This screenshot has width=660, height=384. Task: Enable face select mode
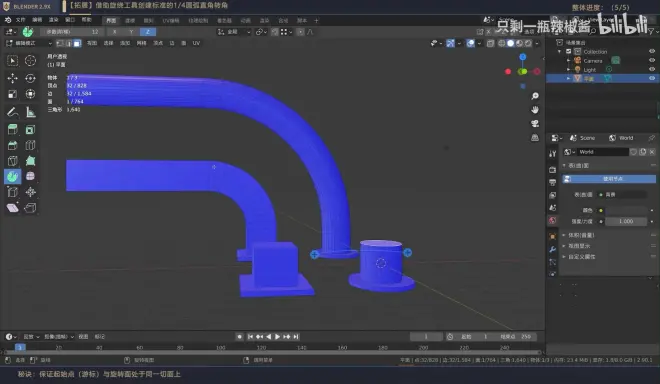coord(77,43)
